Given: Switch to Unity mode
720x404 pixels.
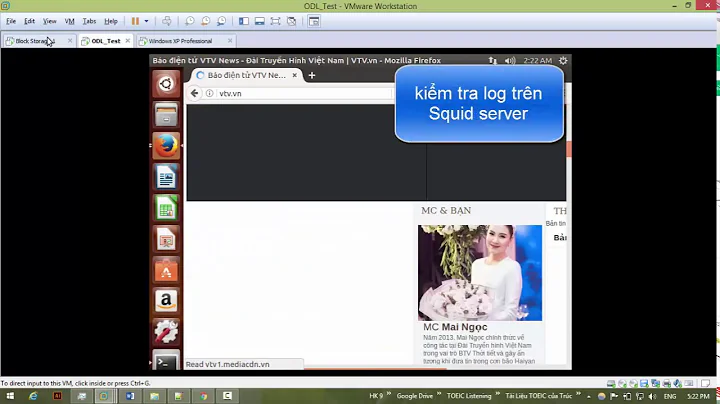Looking at the screenshot, I should 291,21.
